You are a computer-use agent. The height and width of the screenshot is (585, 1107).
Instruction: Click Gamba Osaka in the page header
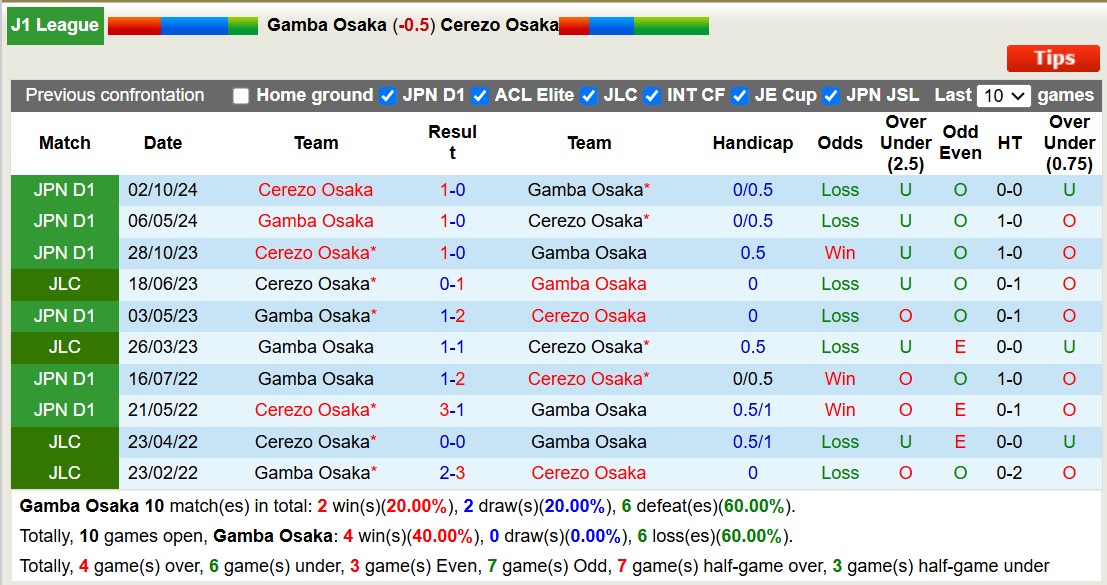pyautogui.click(x=322, y=26)
